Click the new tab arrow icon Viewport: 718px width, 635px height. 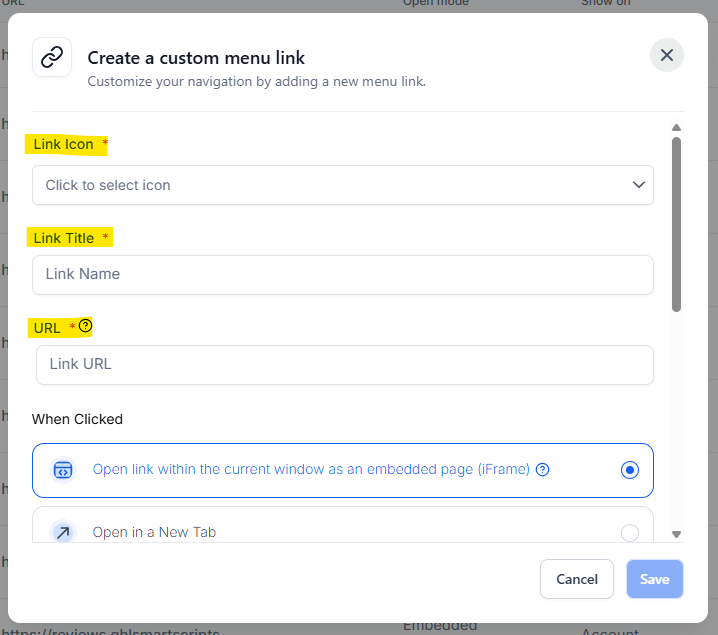(x=63, y=532)
